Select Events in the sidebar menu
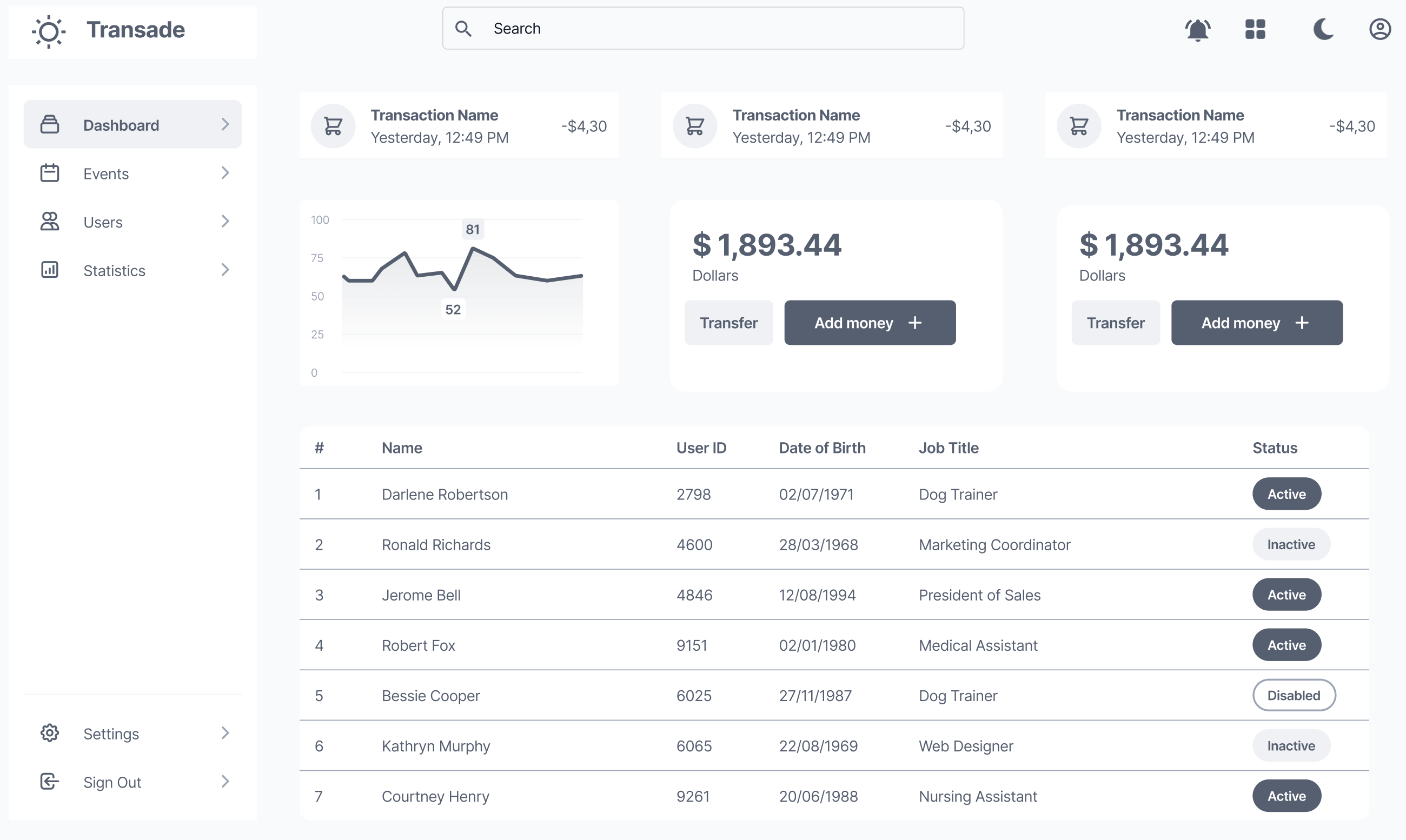Viewport: 1406px width, 840px height. click(x=106, y=173)
